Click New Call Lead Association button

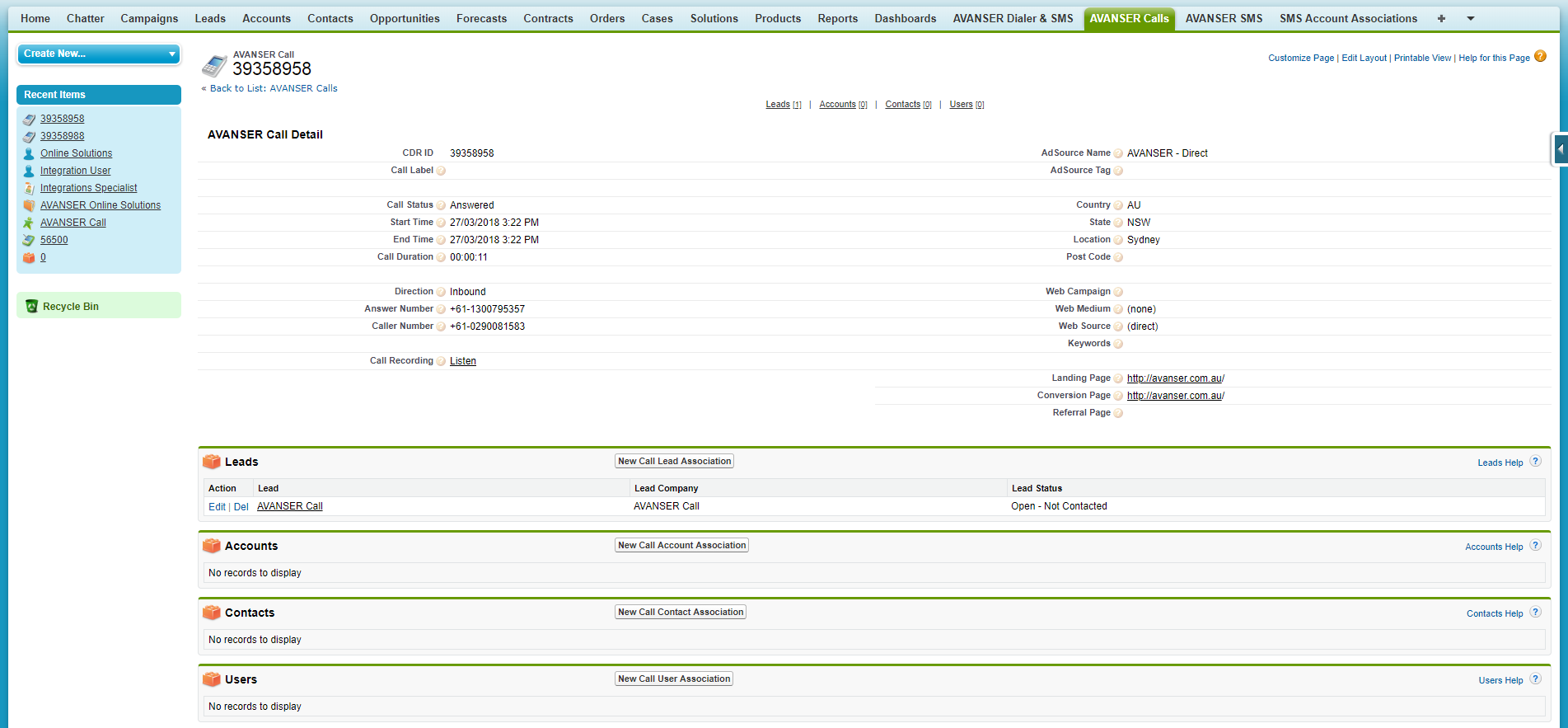[674, 461]
